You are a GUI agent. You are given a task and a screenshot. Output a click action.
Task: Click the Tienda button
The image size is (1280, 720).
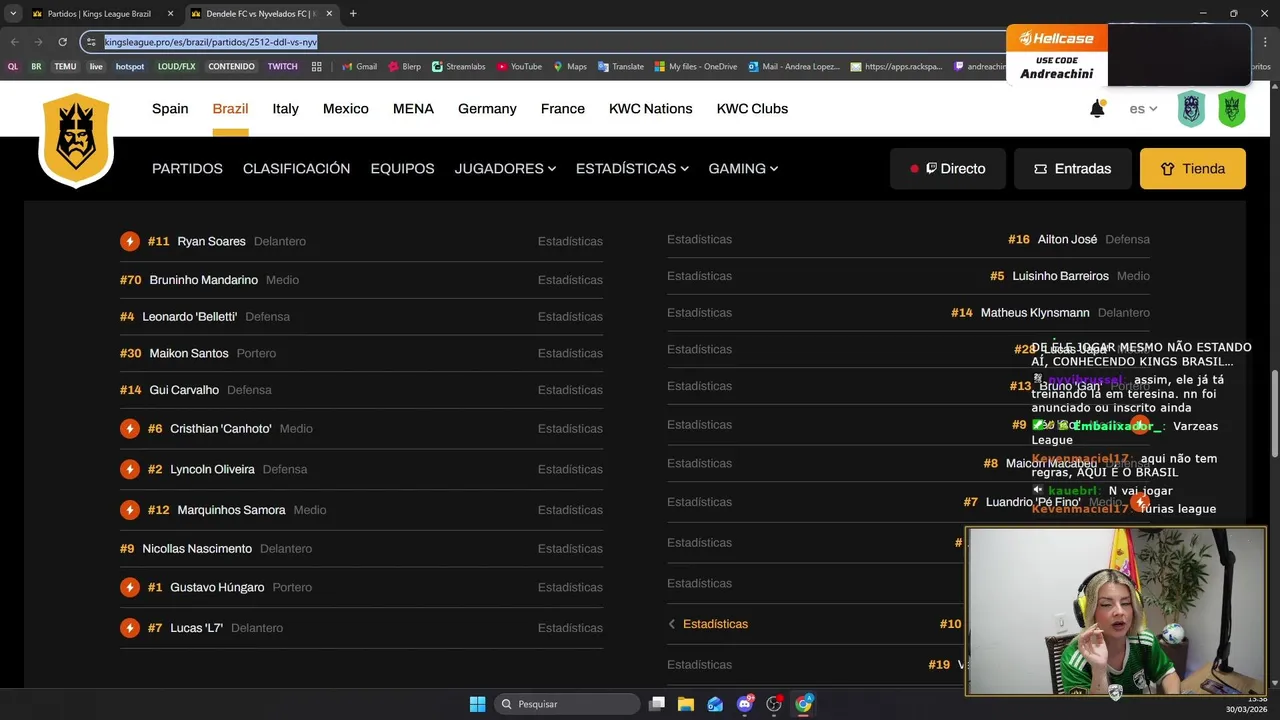(1193, 169)
